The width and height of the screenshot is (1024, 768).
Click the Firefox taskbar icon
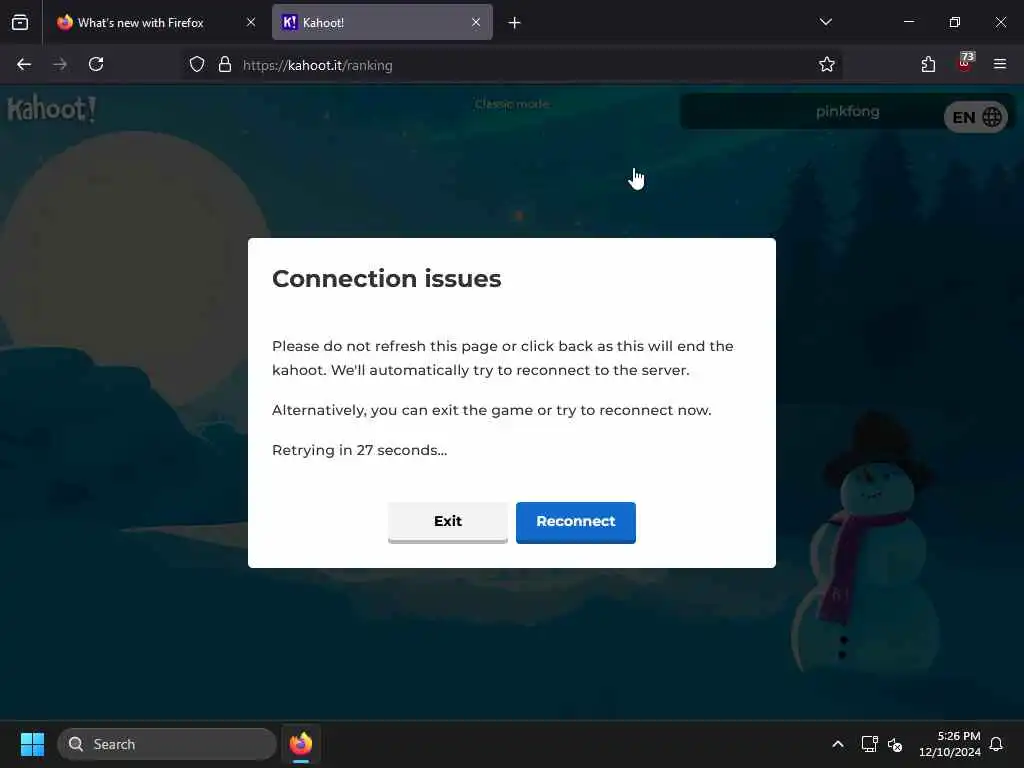click(x=301, y=744)
